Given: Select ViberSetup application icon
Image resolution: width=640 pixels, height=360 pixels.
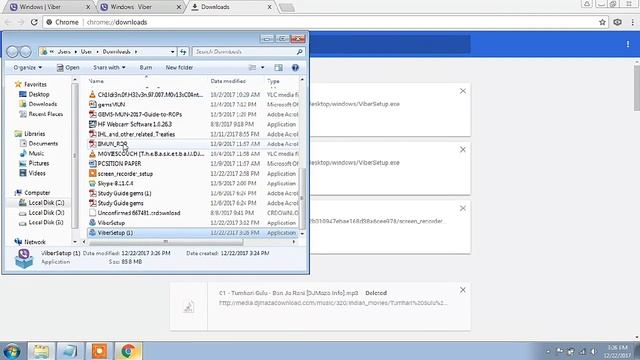Looking at the screenshot, I should click(x=93, y=223).
